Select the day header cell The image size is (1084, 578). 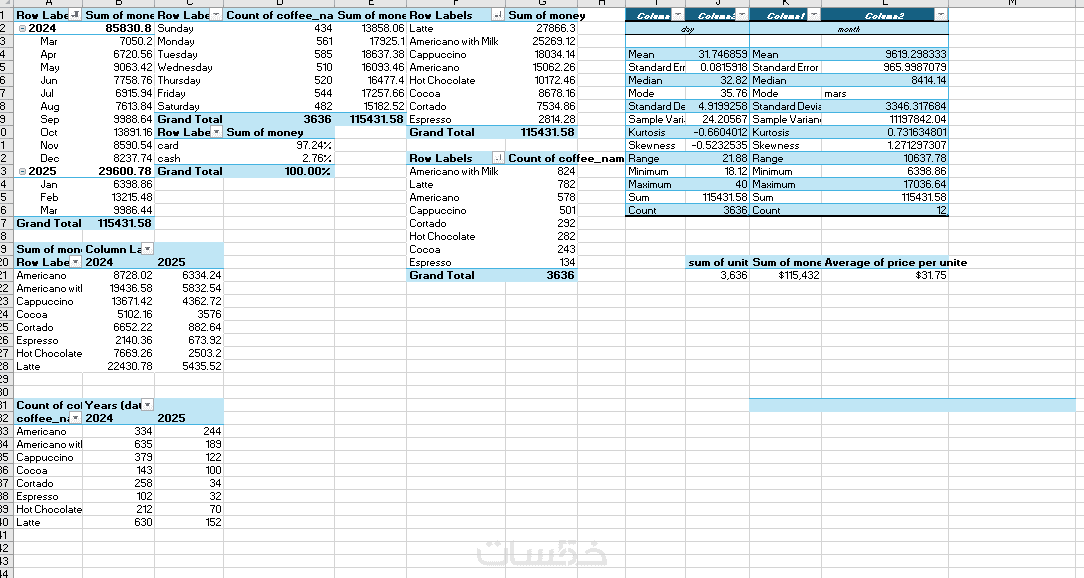coord(687,29)
